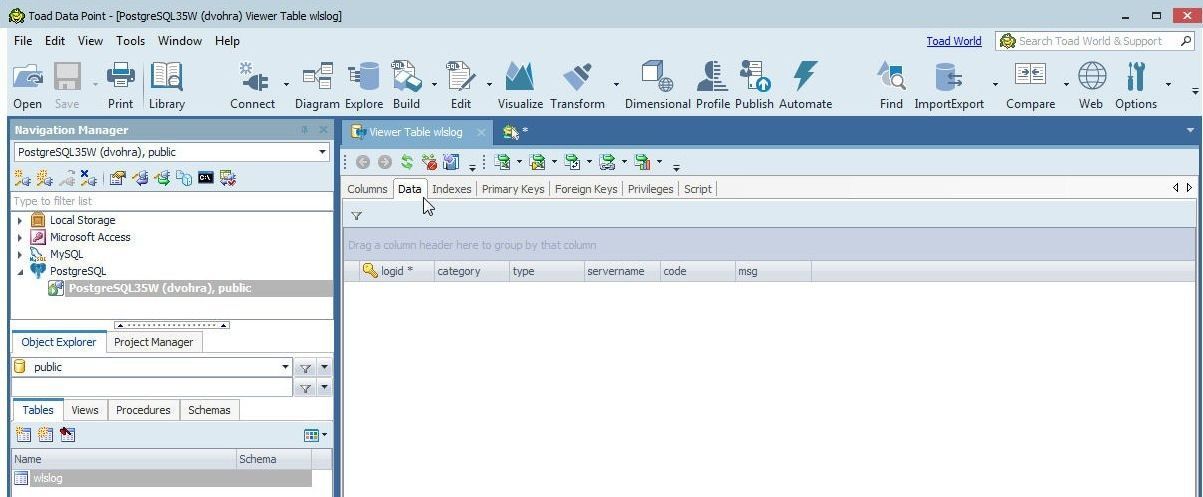The width and height of the screenshot is (1203, 497).
Task: Select the wlslog table row
Action: [x=161, y=478]
